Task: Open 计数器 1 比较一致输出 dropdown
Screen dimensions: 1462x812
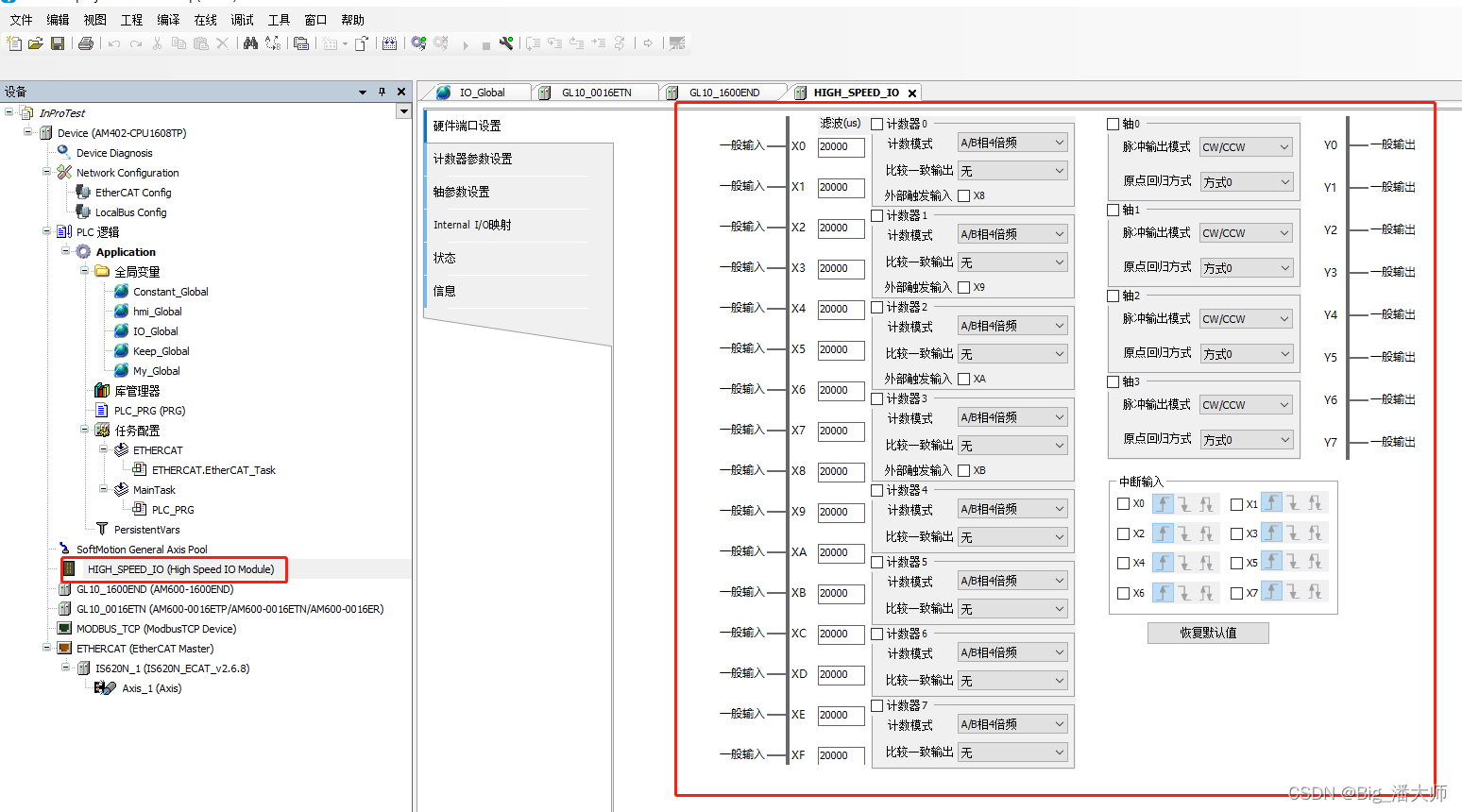Action: click(x=1012, y=262)
